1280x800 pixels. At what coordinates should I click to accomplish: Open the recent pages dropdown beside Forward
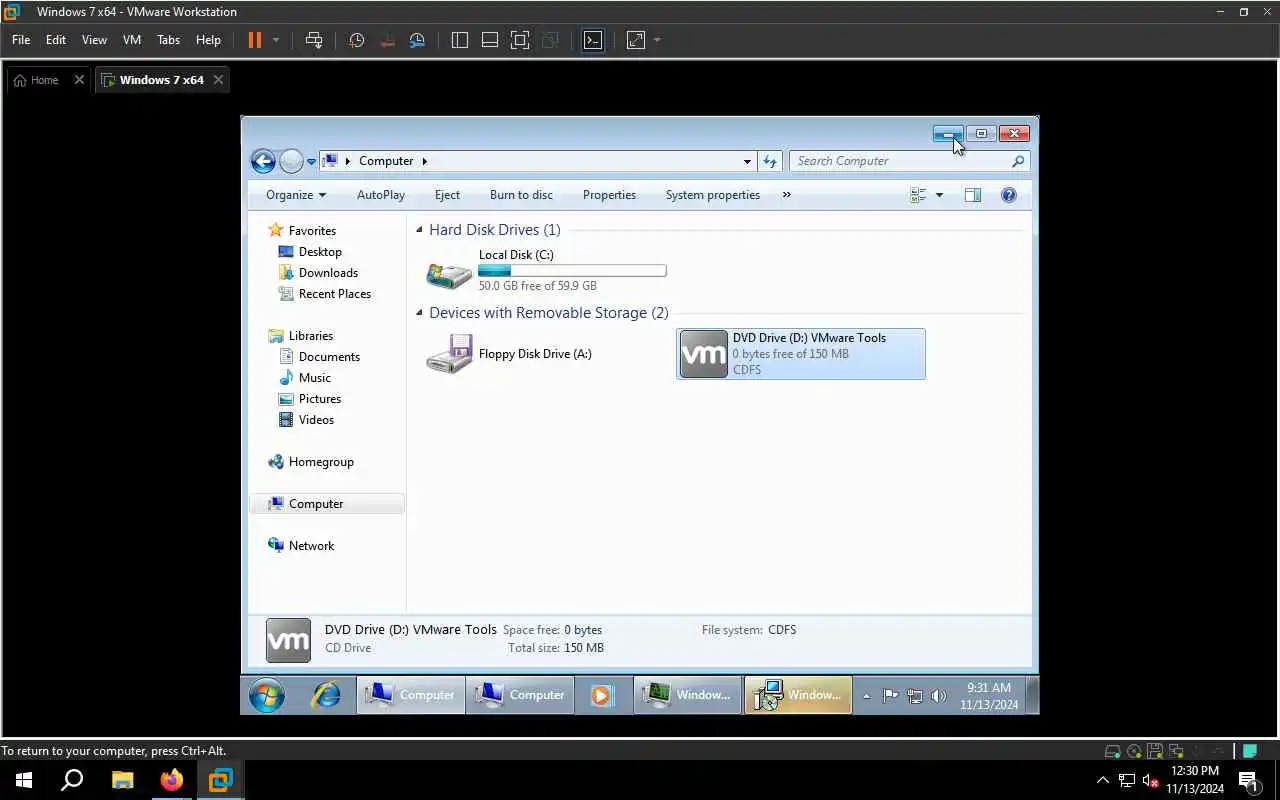[311, 161]
